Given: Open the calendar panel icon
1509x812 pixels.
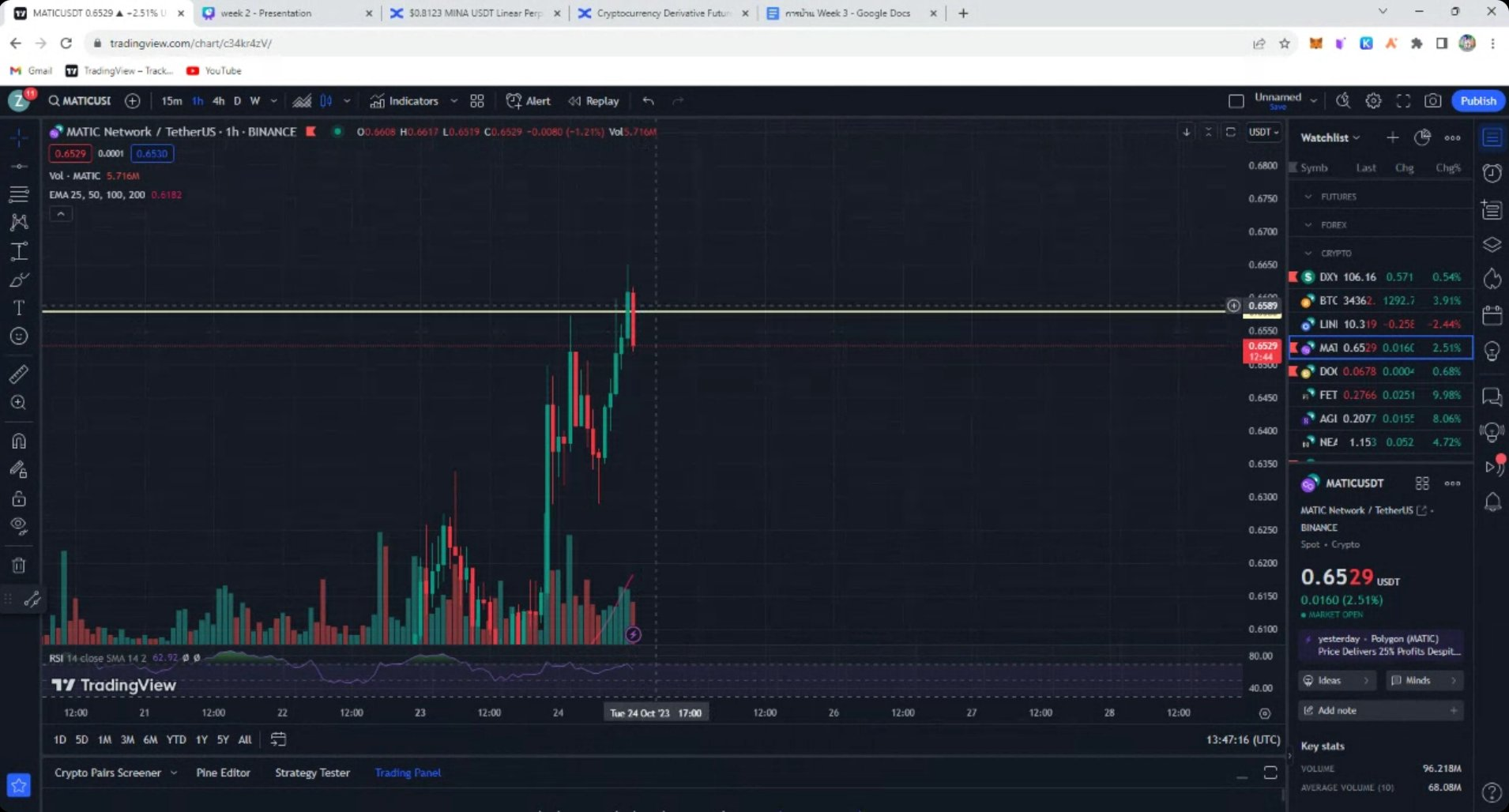Looking at the screenshot, I should tap(1492, 315).
